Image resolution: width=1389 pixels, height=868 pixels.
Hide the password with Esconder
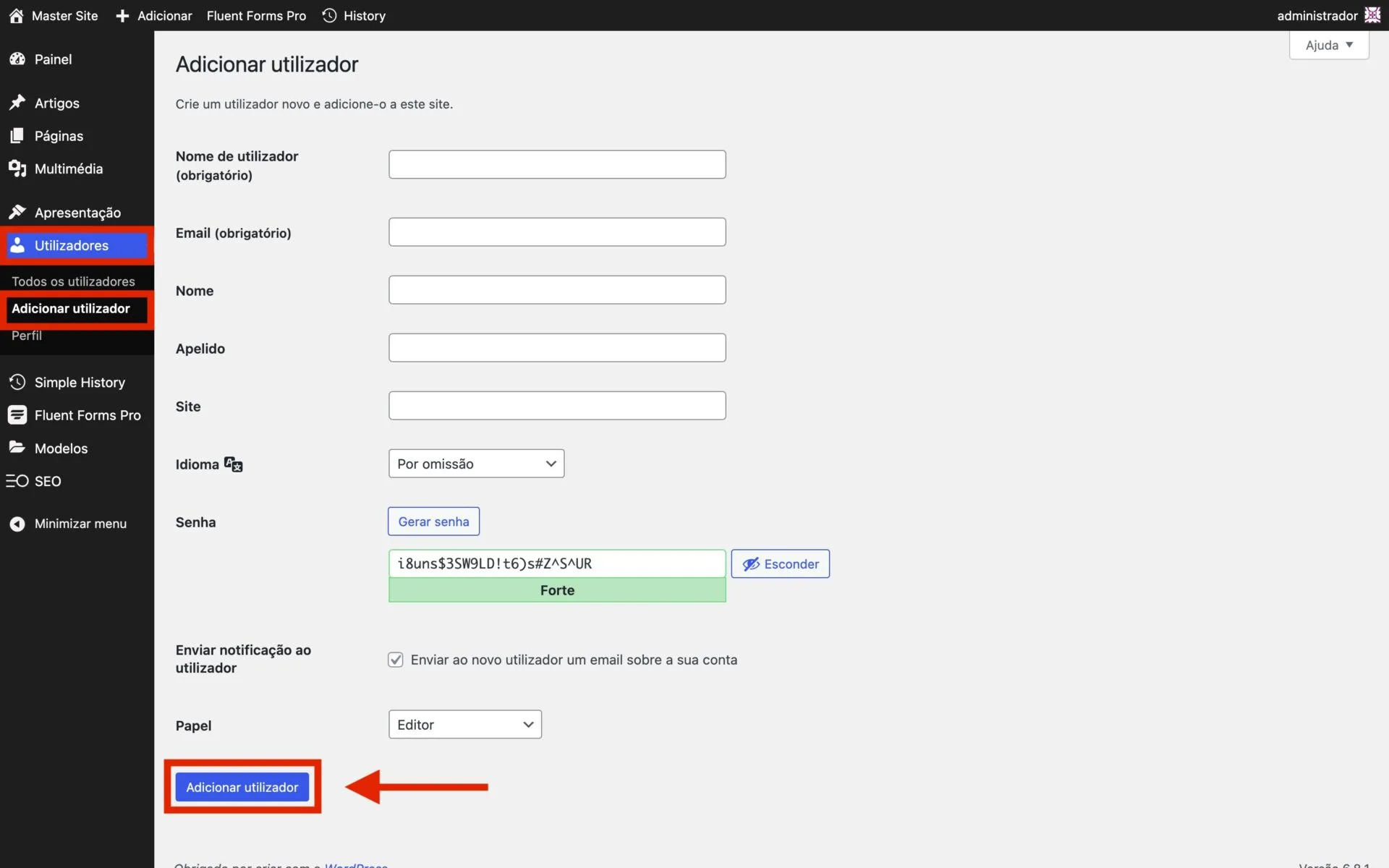tap(780, 564)
